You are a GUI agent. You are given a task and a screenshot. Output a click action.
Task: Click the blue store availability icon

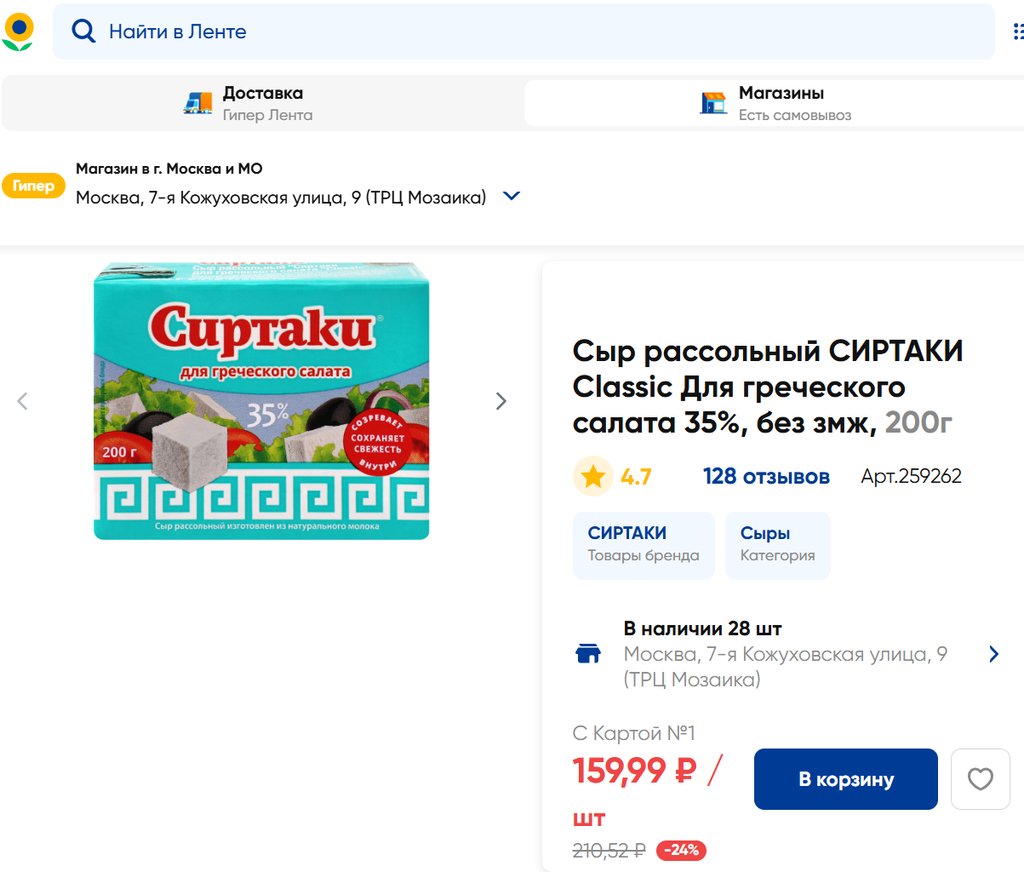tap(589, 654)
